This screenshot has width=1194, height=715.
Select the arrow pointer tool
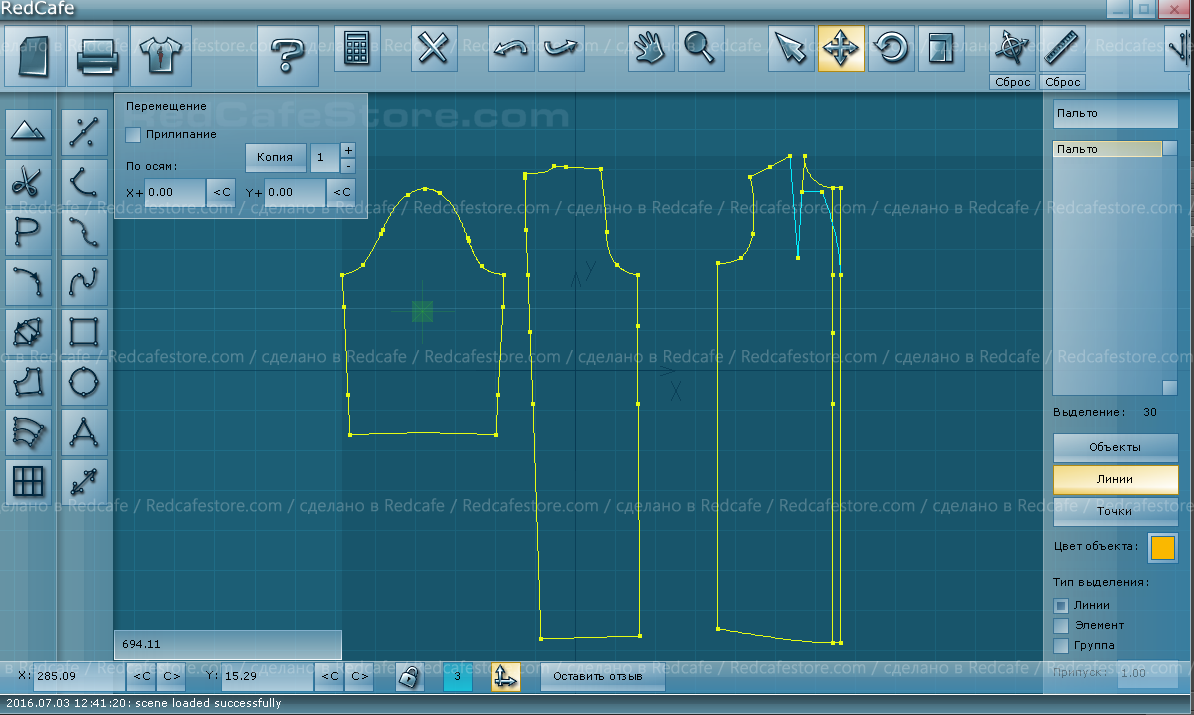coord(790,49)
